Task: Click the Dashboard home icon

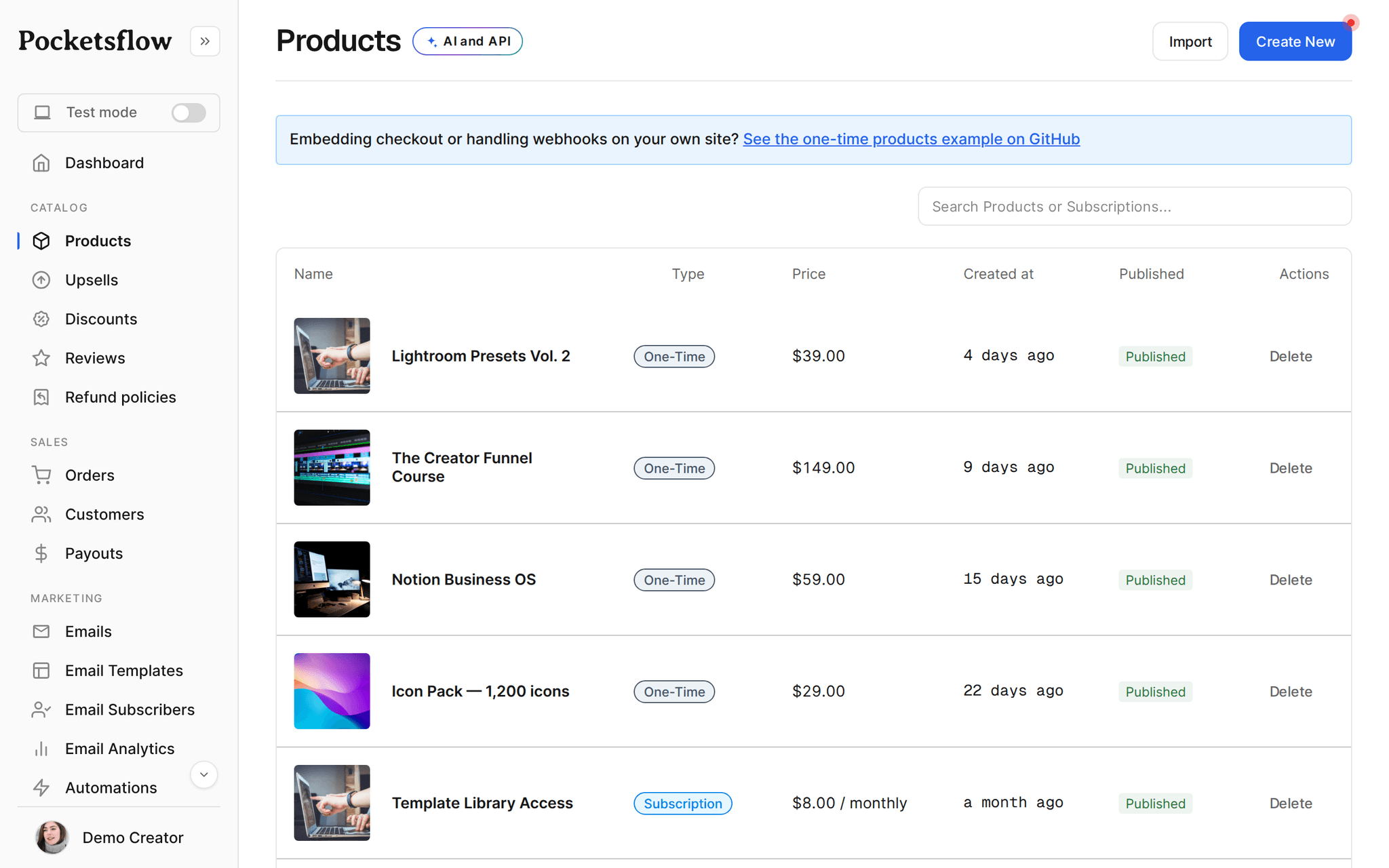Action: click(41, 163)
